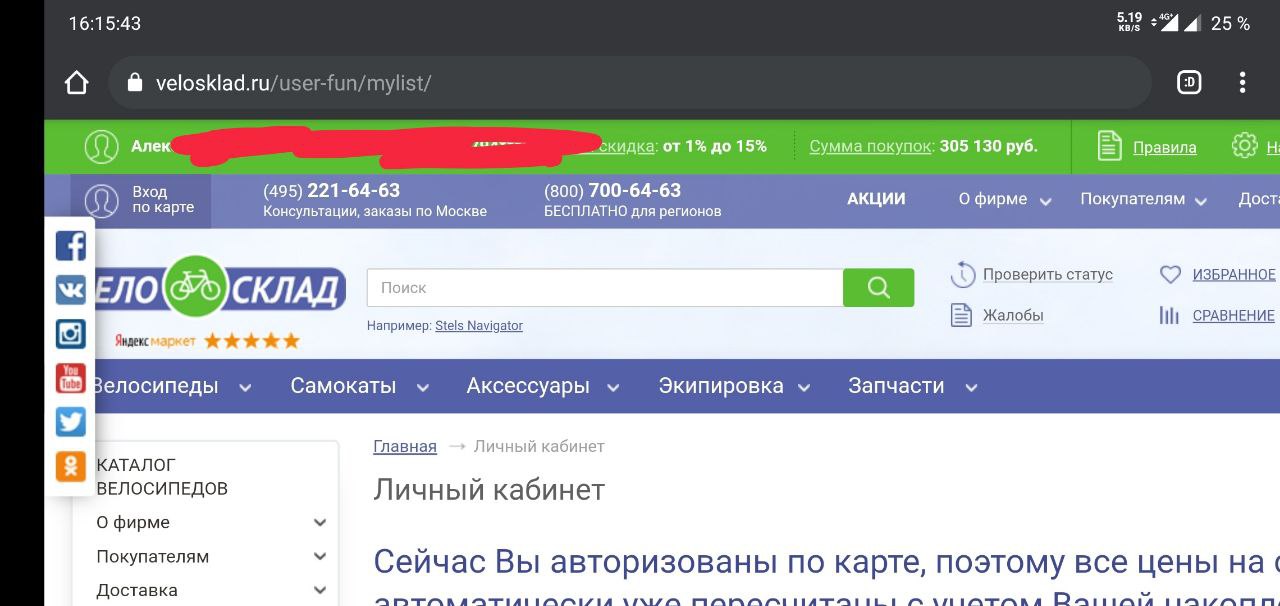Click the Stels Navigator example link
This screenshot has width=1280, height=606.
(479, 326)
